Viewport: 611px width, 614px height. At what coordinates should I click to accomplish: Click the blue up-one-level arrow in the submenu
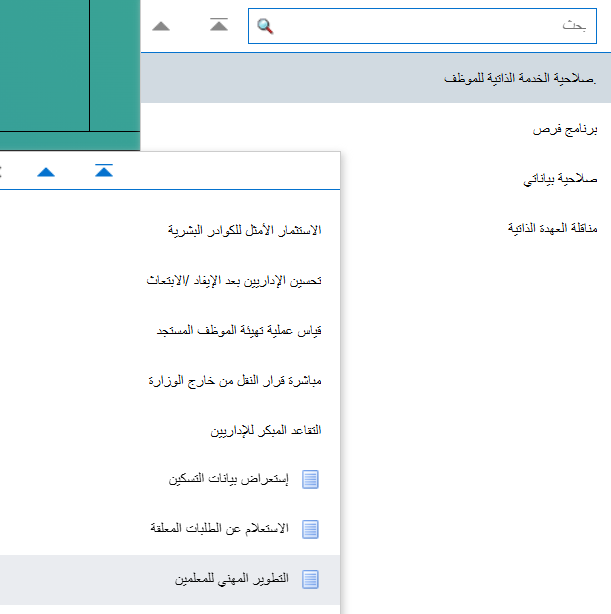(46, 172)
